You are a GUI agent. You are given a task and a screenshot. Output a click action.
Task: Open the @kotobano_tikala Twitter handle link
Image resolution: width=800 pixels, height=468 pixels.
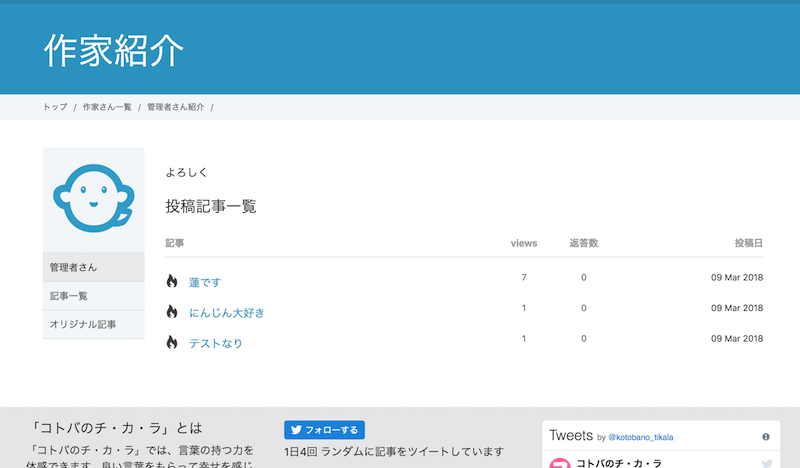tap(641, 437)
